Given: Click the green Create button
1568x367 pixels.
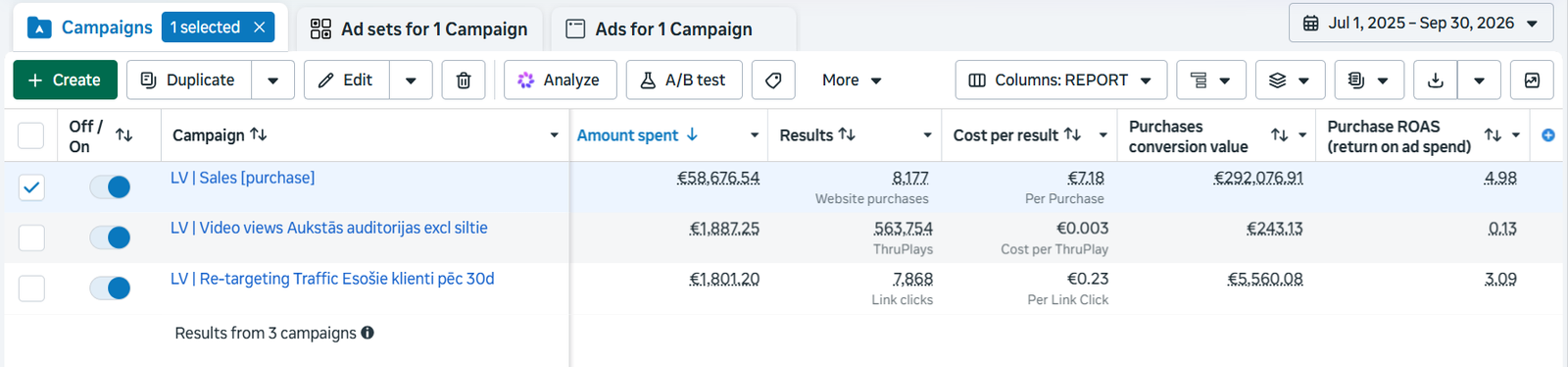Looking at the screenshot, I should point(65,80).
